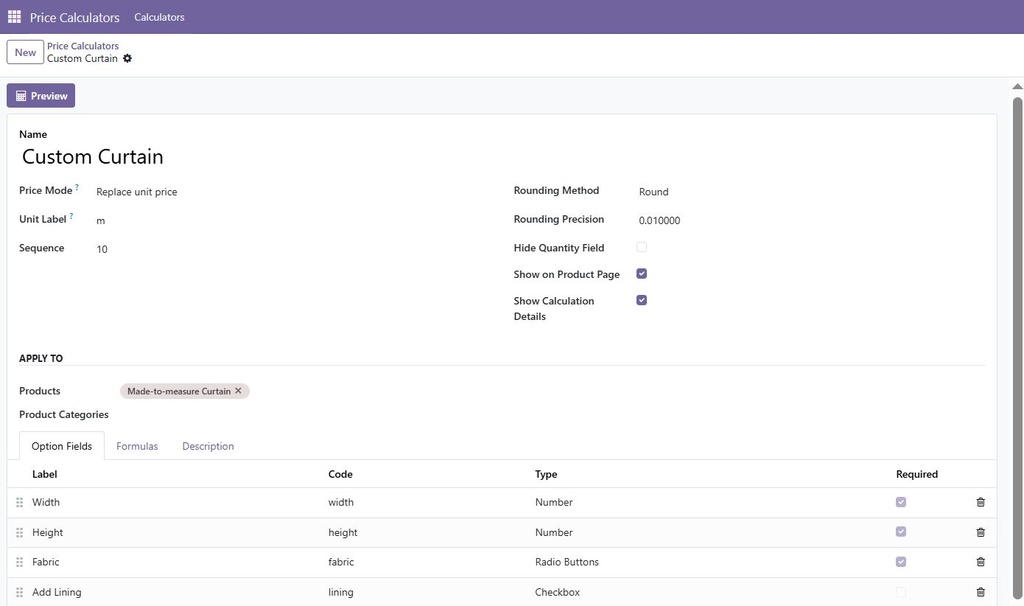Delete the Fabric option field row
Viewport: 1024px width, 606px height.
click(980, 562)
